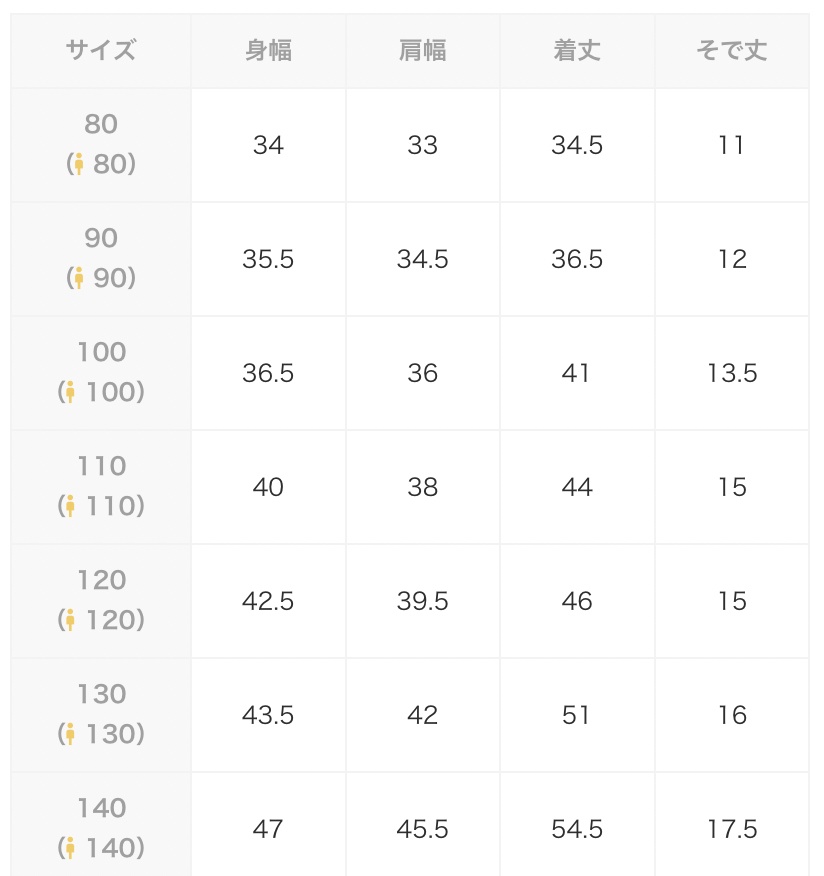The width and height of the screenshot is (824, 876).
Task: Click the size 100 row label
Action: coord(101,373)
